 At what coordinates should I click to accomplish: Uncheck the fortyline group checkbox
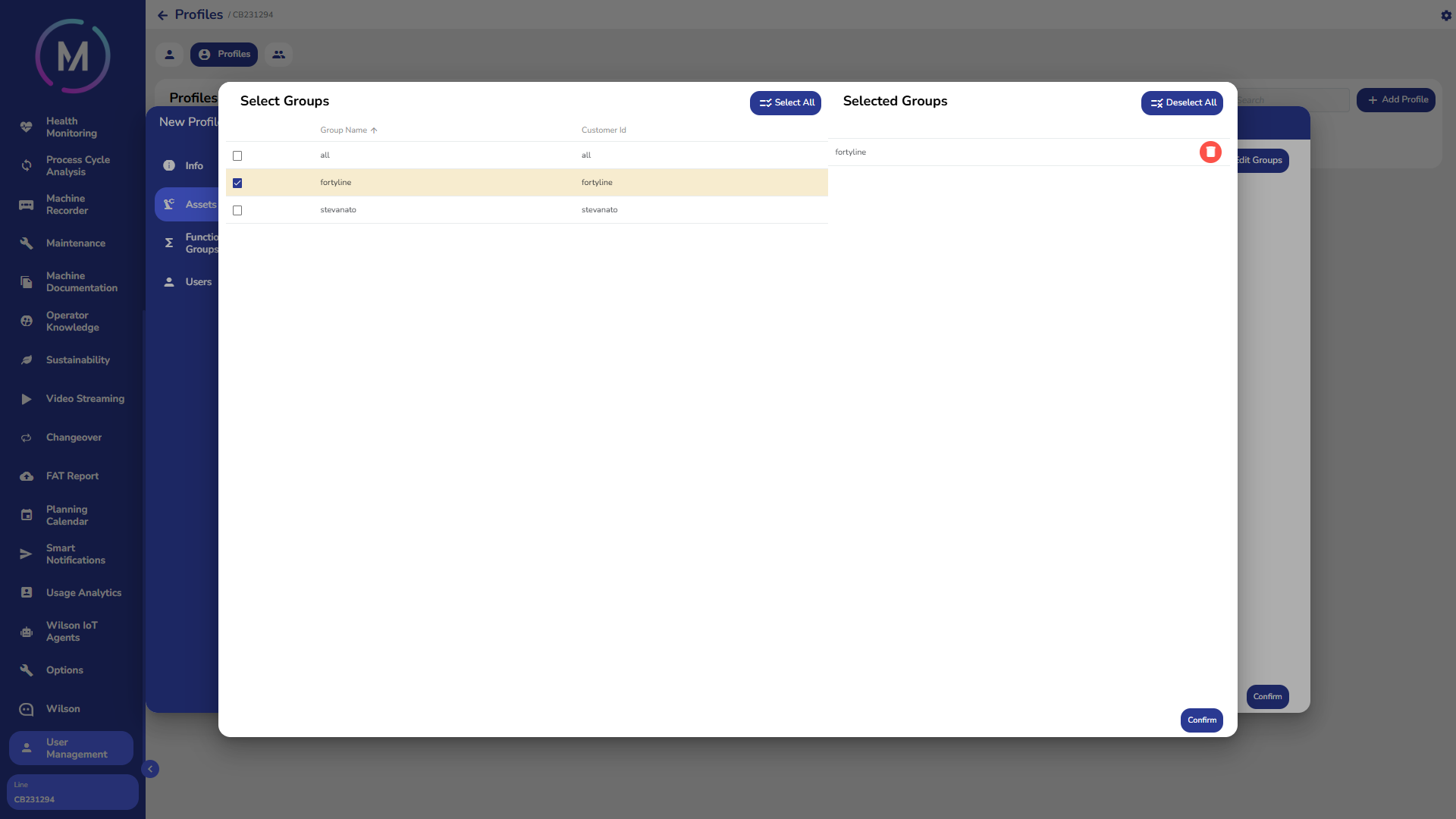point(237,183)
